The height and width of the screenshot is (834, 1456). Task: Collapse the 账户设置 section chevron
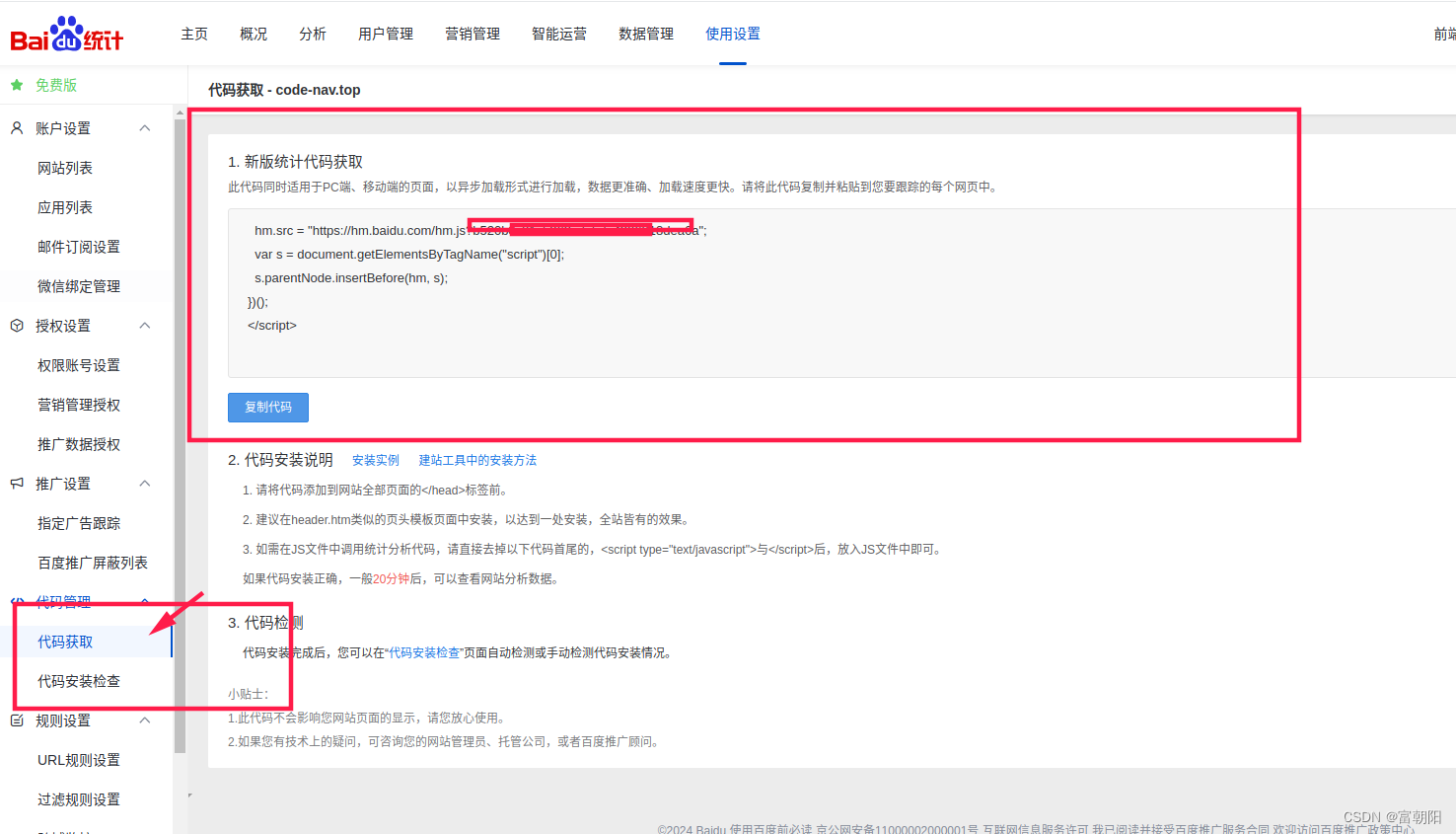pyautogui.click(x=145, y=128)
